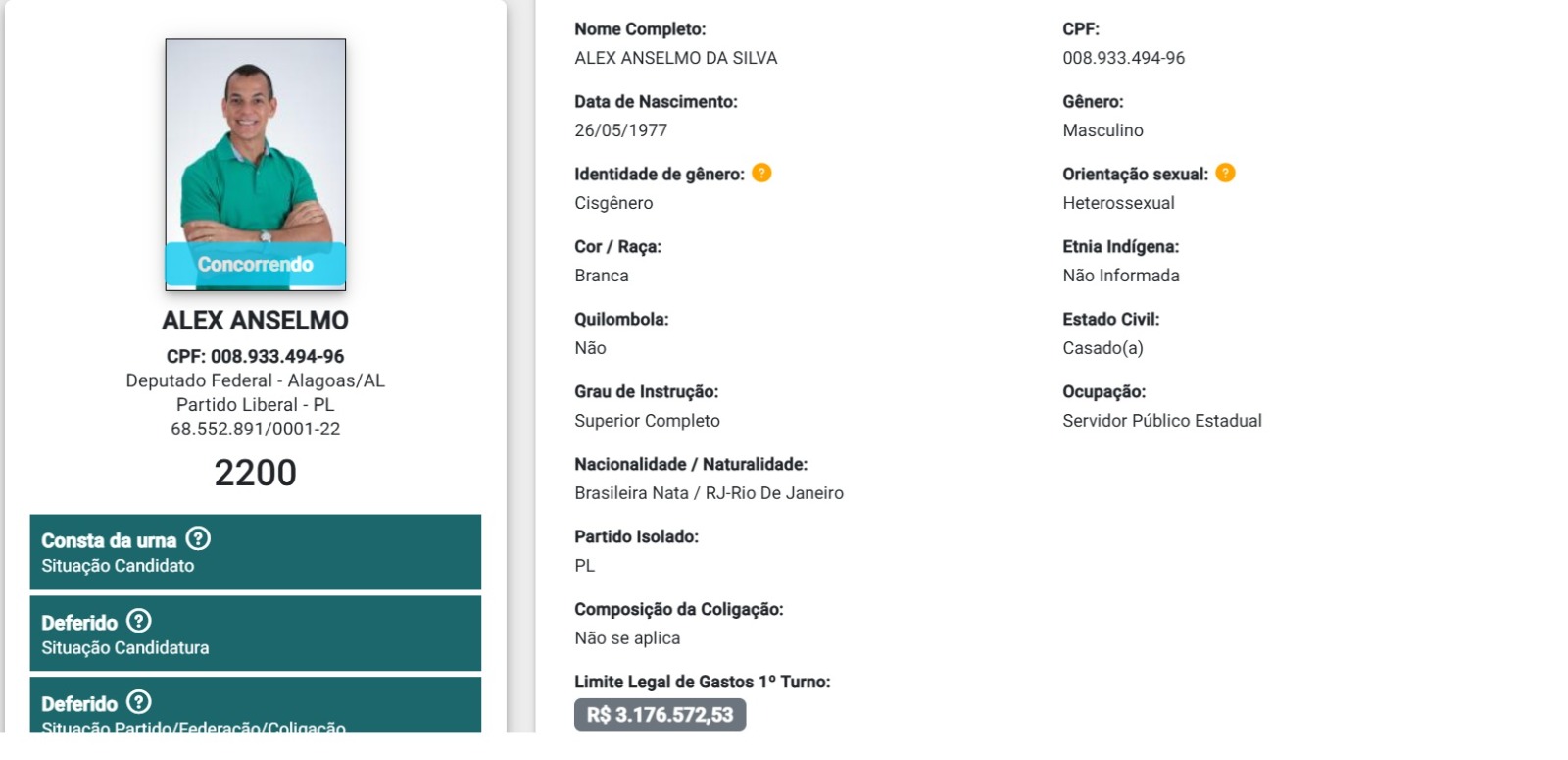Open question mark icon next to Consta da urna
The width and height of the screenshot is (1568, 760).
198,538
